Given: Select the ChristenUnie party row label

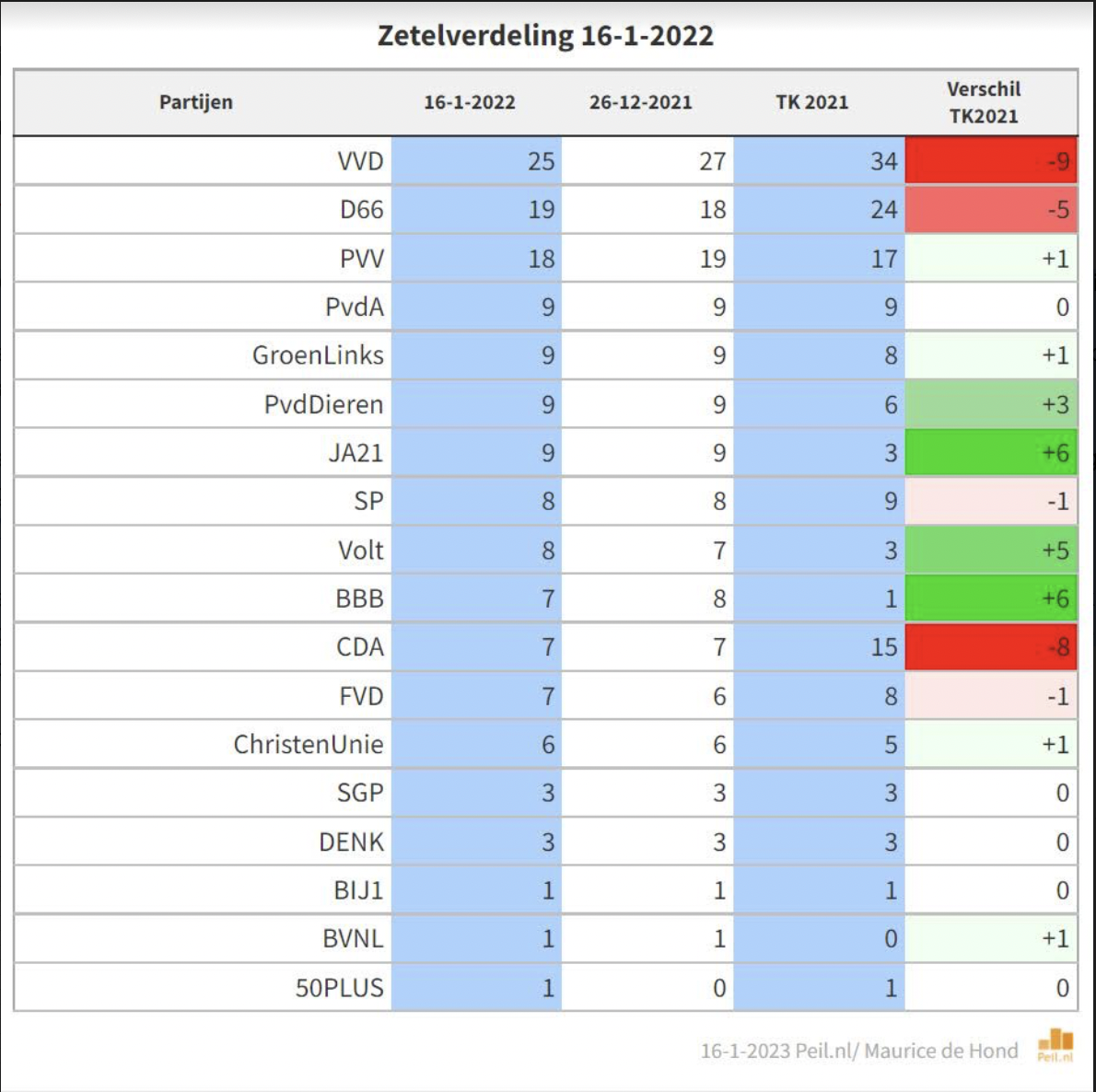Looking at the screenshot, I should (308, 744).
